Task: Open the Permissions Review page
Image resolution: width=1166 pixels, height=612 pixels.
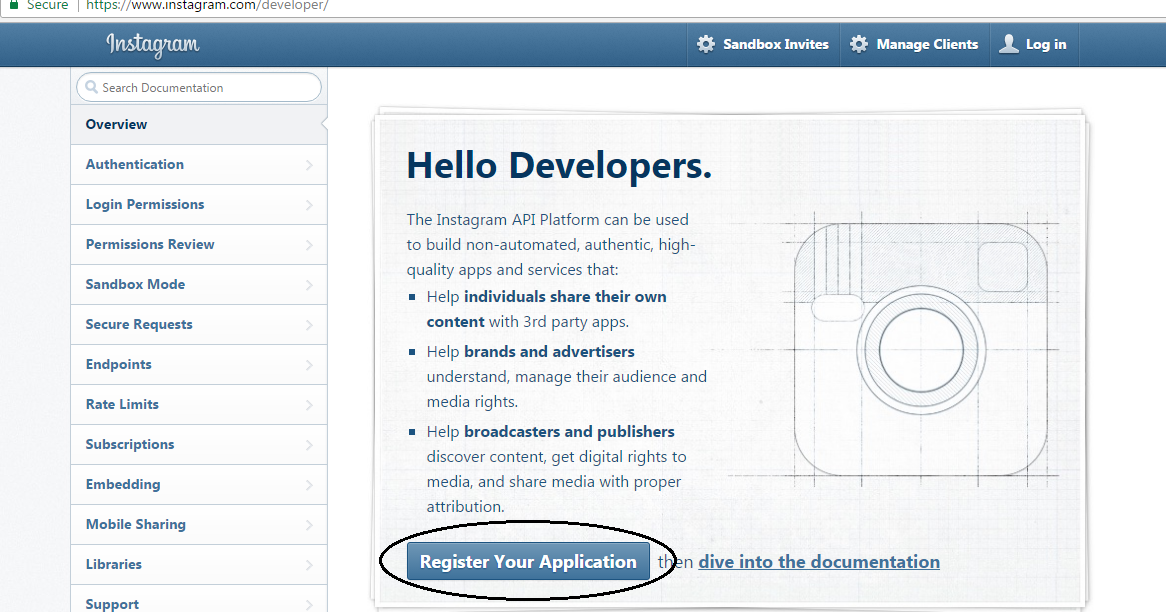Action: [149, 244]
